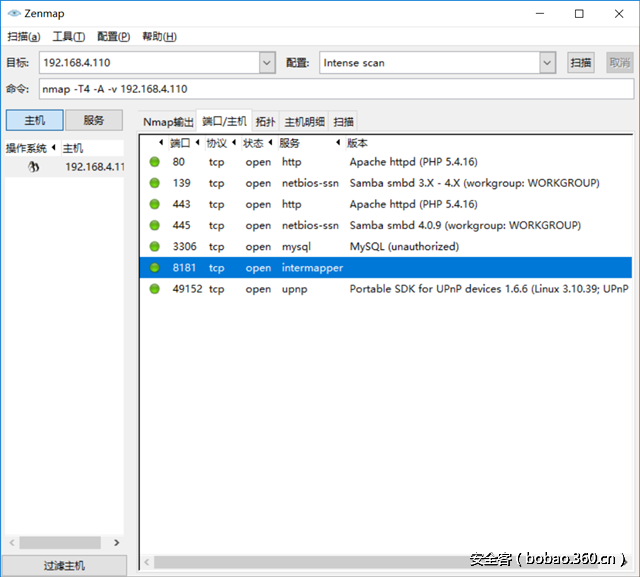Viewport: 640px width, 577px height.
Task: Click 'Apache httpd (PHP 5.4.16)' on port 80 row
Action: pyautogui.click(x=413, y=162)
